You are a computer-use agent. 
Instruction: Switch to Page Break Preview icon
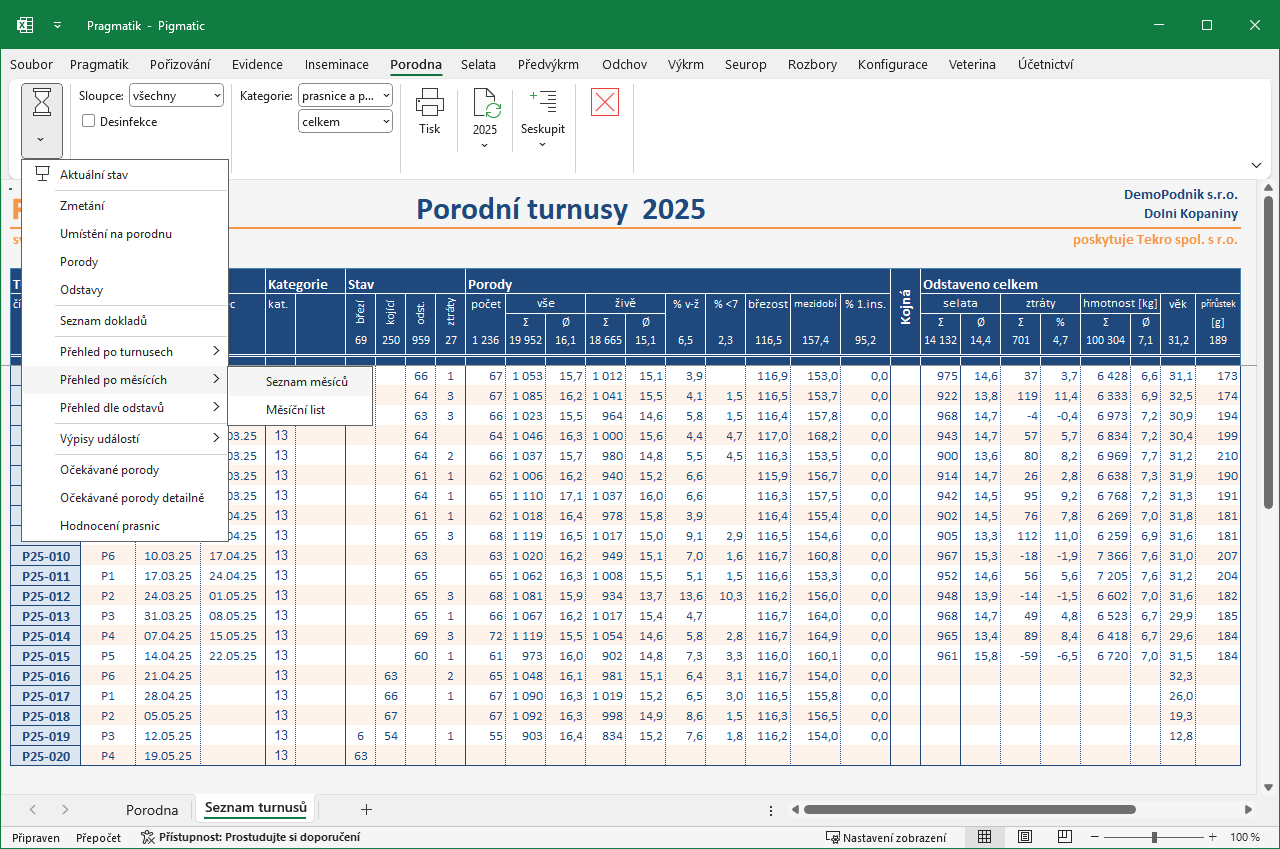coord(1066,837)
